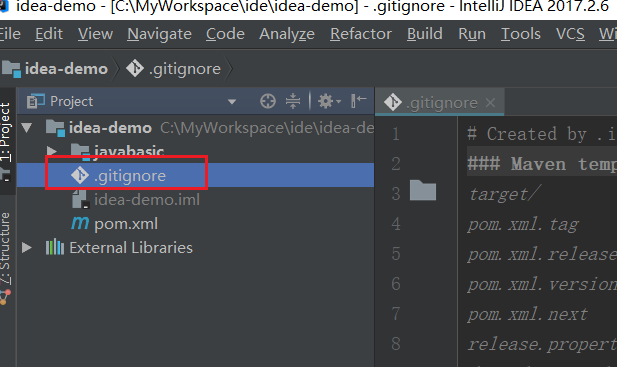
Task: Open the Build menu
Action: point(425,34)
